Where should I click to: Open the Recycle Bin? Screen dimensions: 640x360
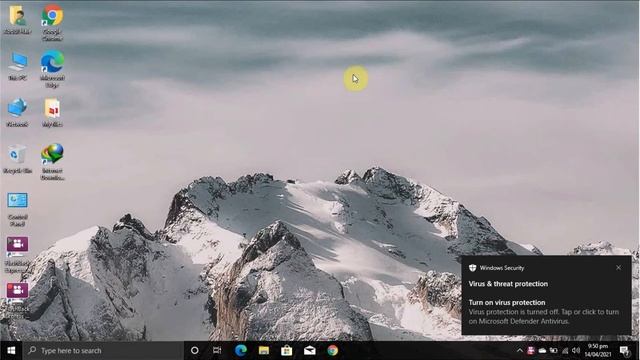pos(17,159)
